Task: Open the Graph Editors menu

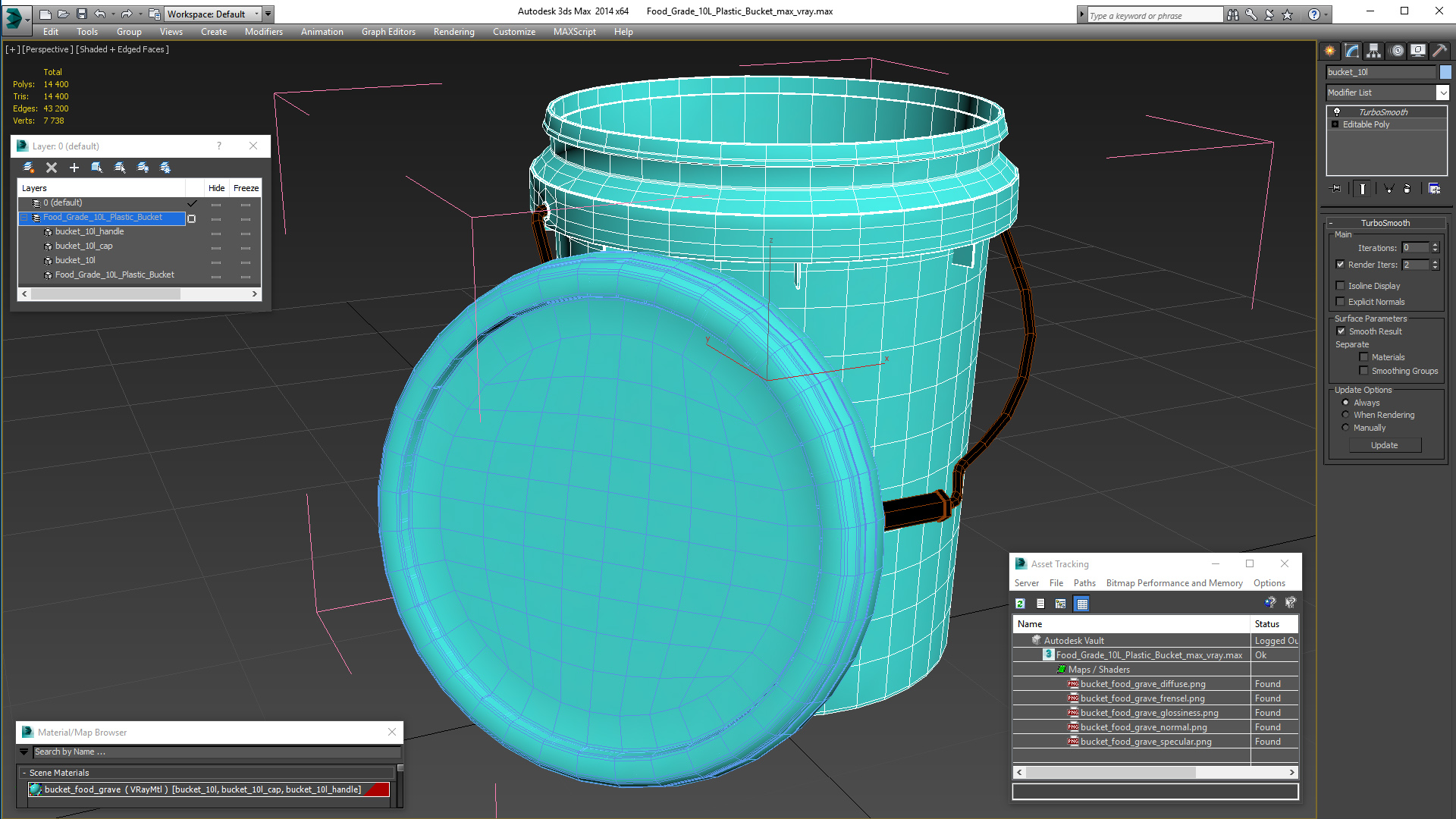Action: coord(388,32)
